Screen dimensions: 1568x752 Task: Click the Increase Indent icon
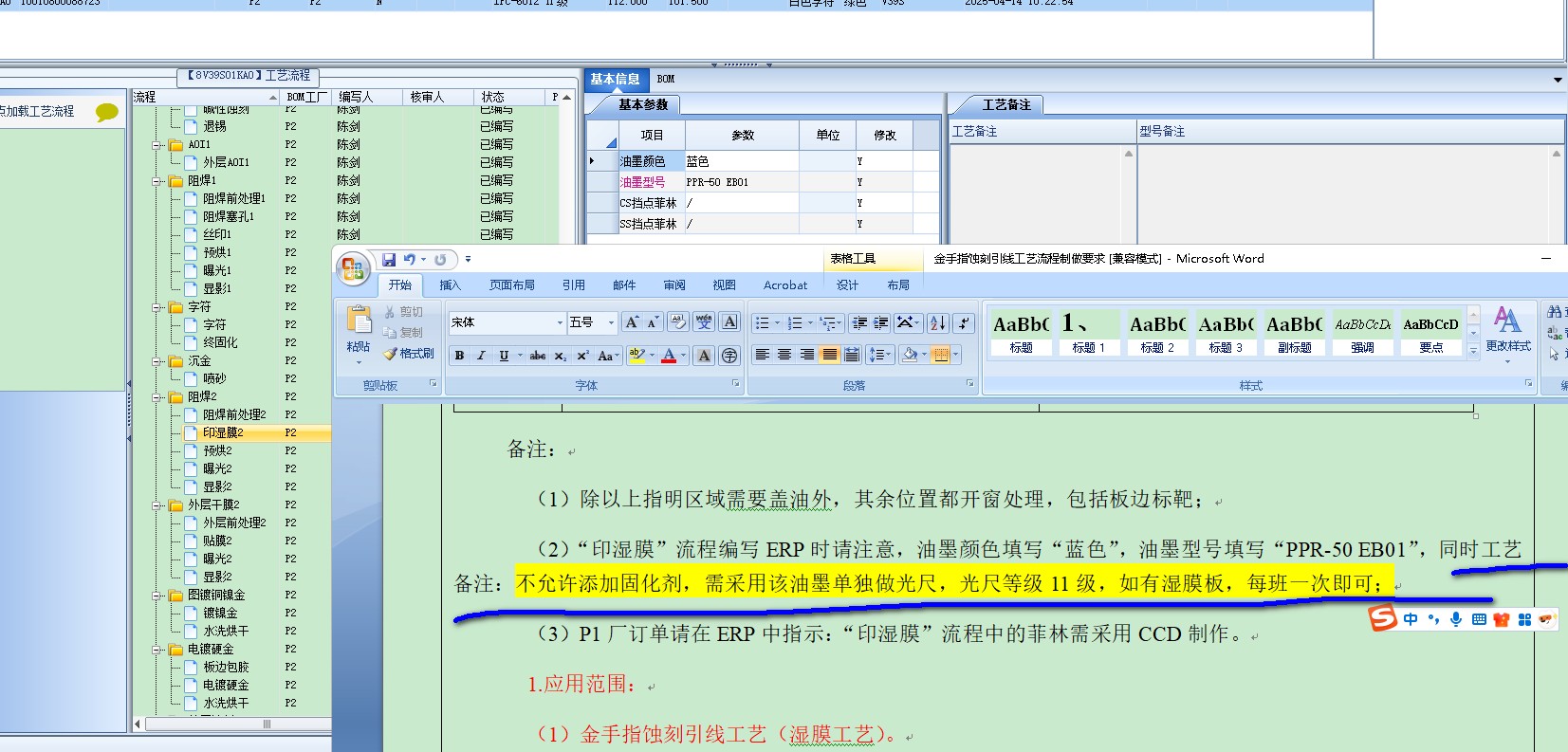point(881,323)
